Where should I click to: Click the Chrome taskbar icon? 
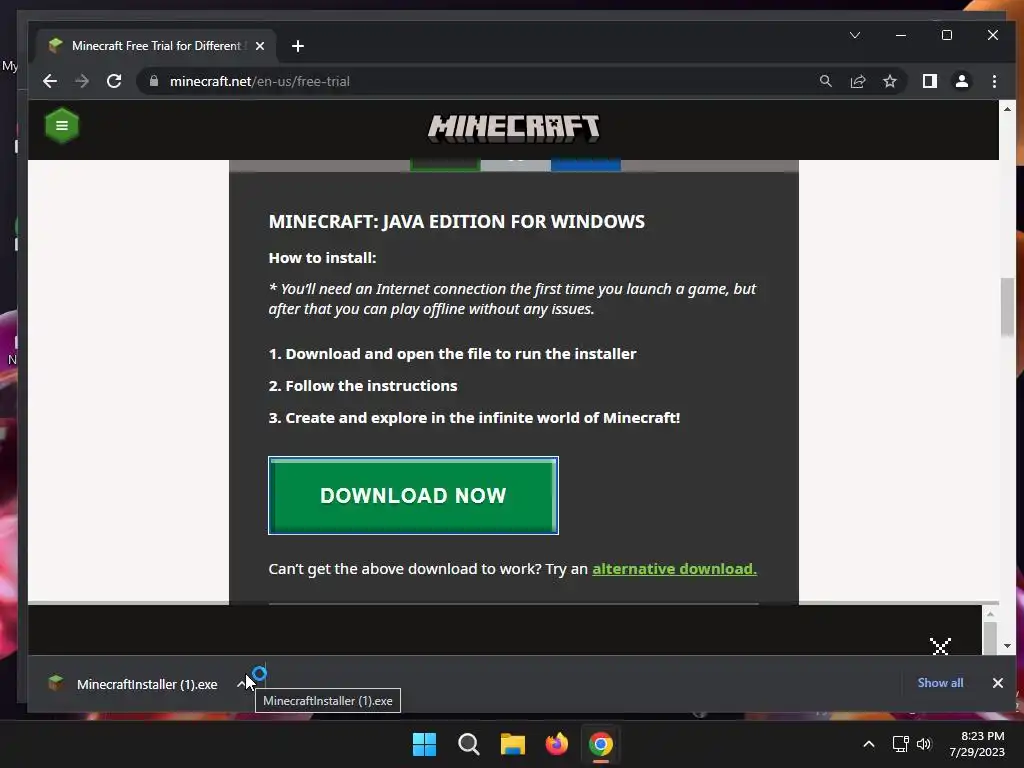pos(601,744)
